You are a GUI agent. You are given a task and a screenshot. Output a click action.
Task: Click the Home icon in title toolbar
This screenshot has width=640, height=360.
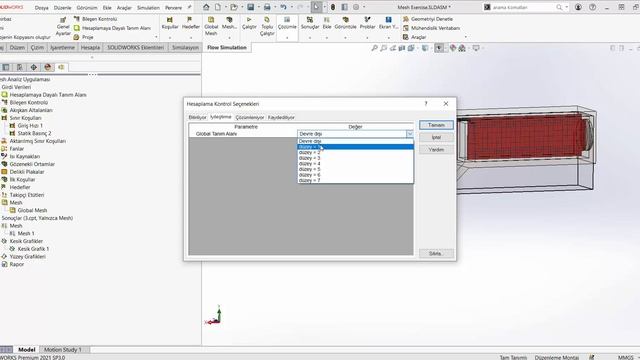[x=206, y=7]
